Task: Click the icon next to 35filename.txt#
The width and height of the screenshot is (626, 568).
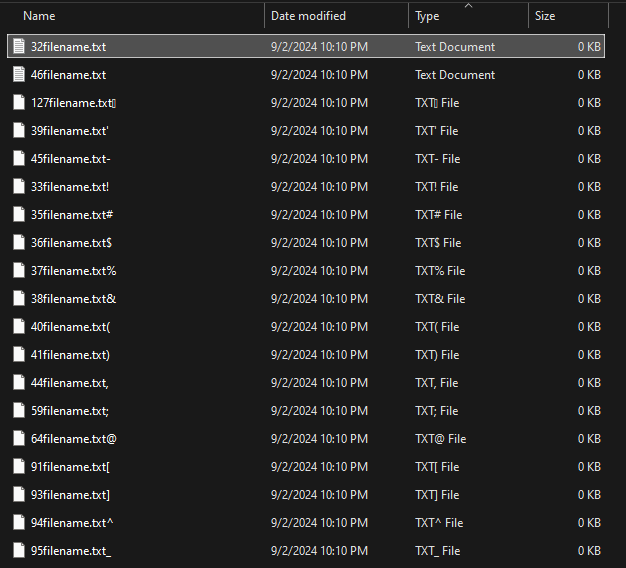Action: point(19,215)
